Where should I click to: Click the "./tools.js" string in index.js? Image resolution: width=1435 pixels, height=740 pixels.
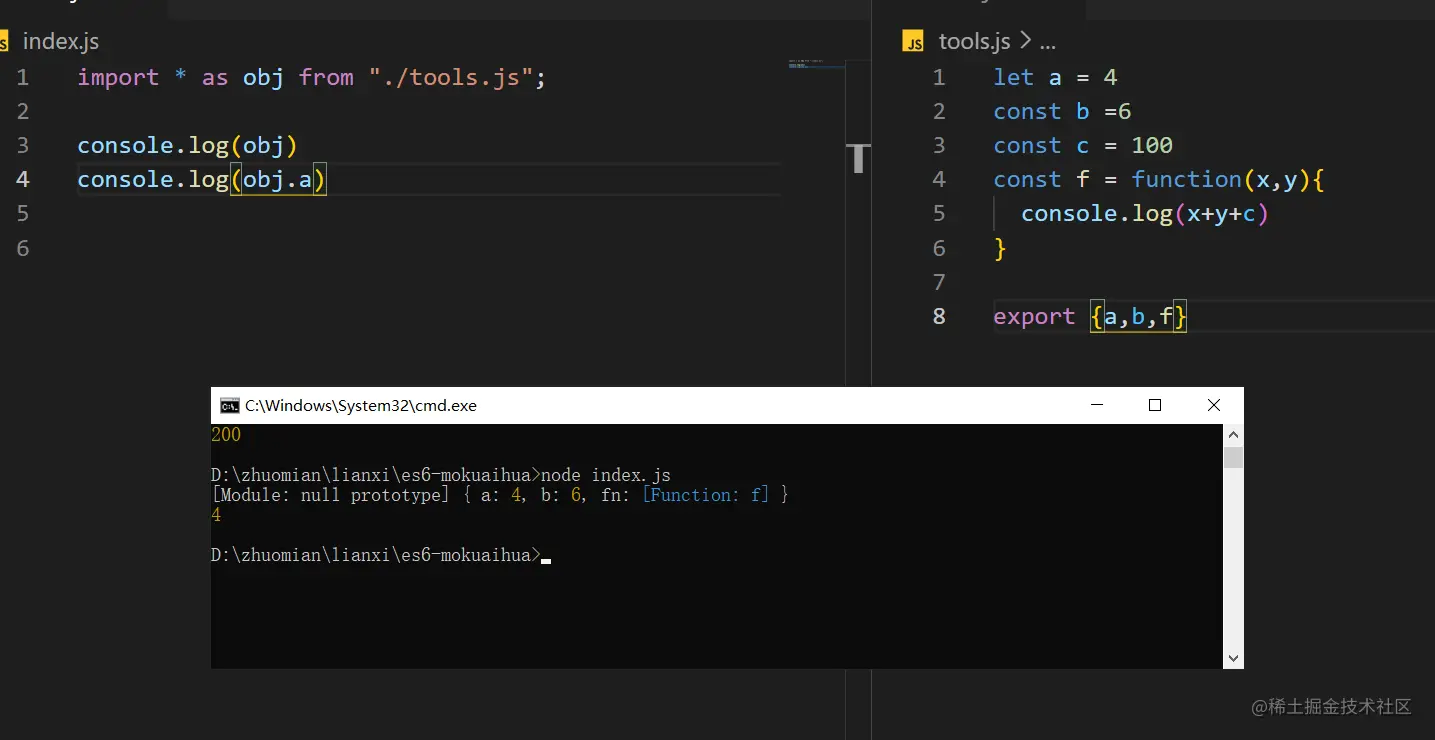[451, 77]
